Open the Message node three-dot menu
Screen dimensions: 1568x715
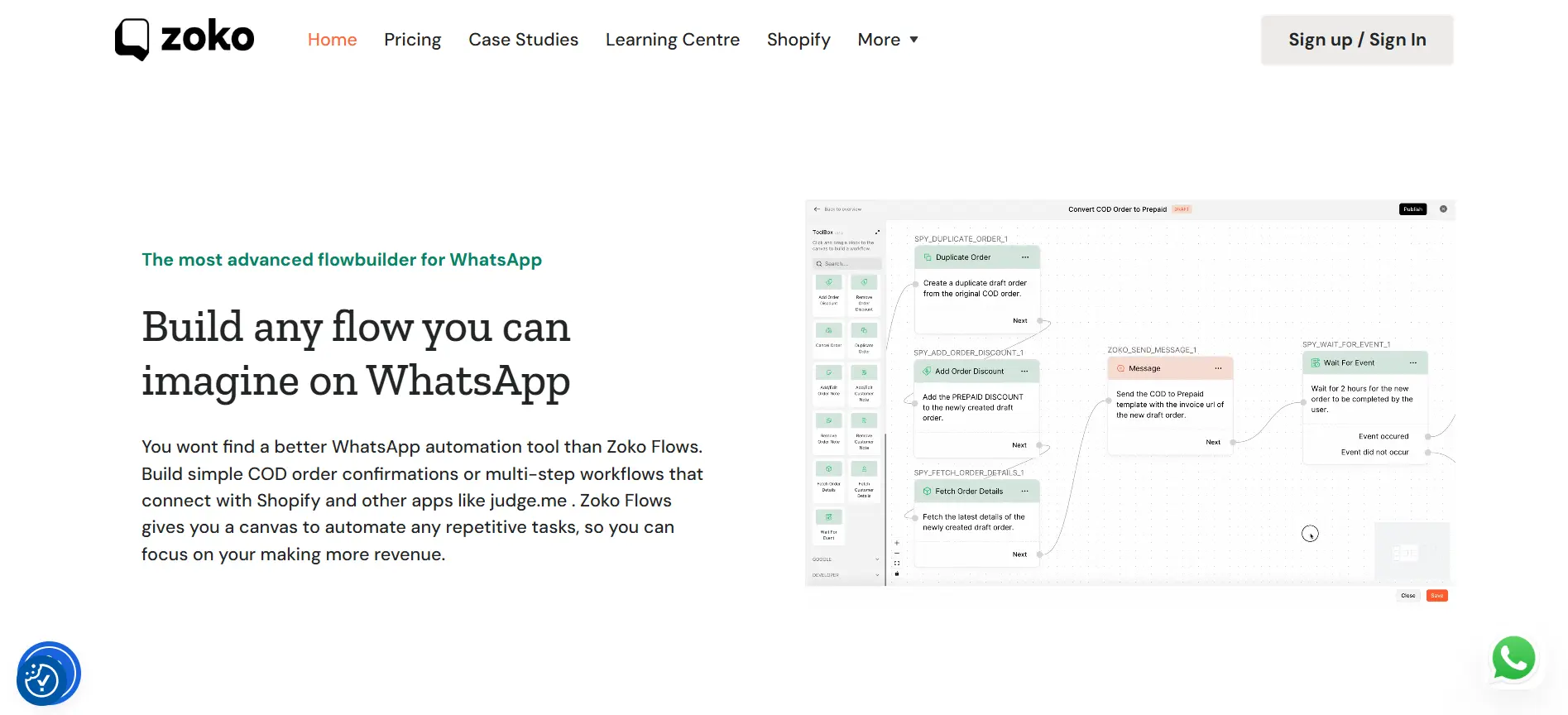(x=1218, y=368)
